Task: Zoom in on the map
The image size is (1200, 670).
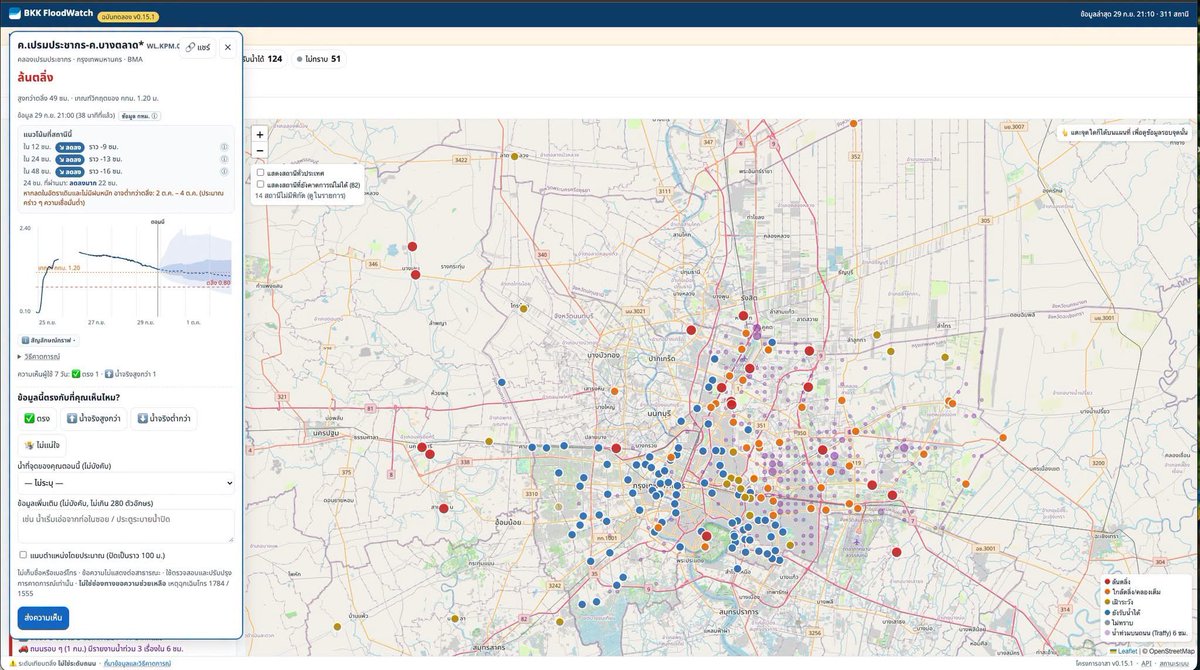Action: point(260,134)
